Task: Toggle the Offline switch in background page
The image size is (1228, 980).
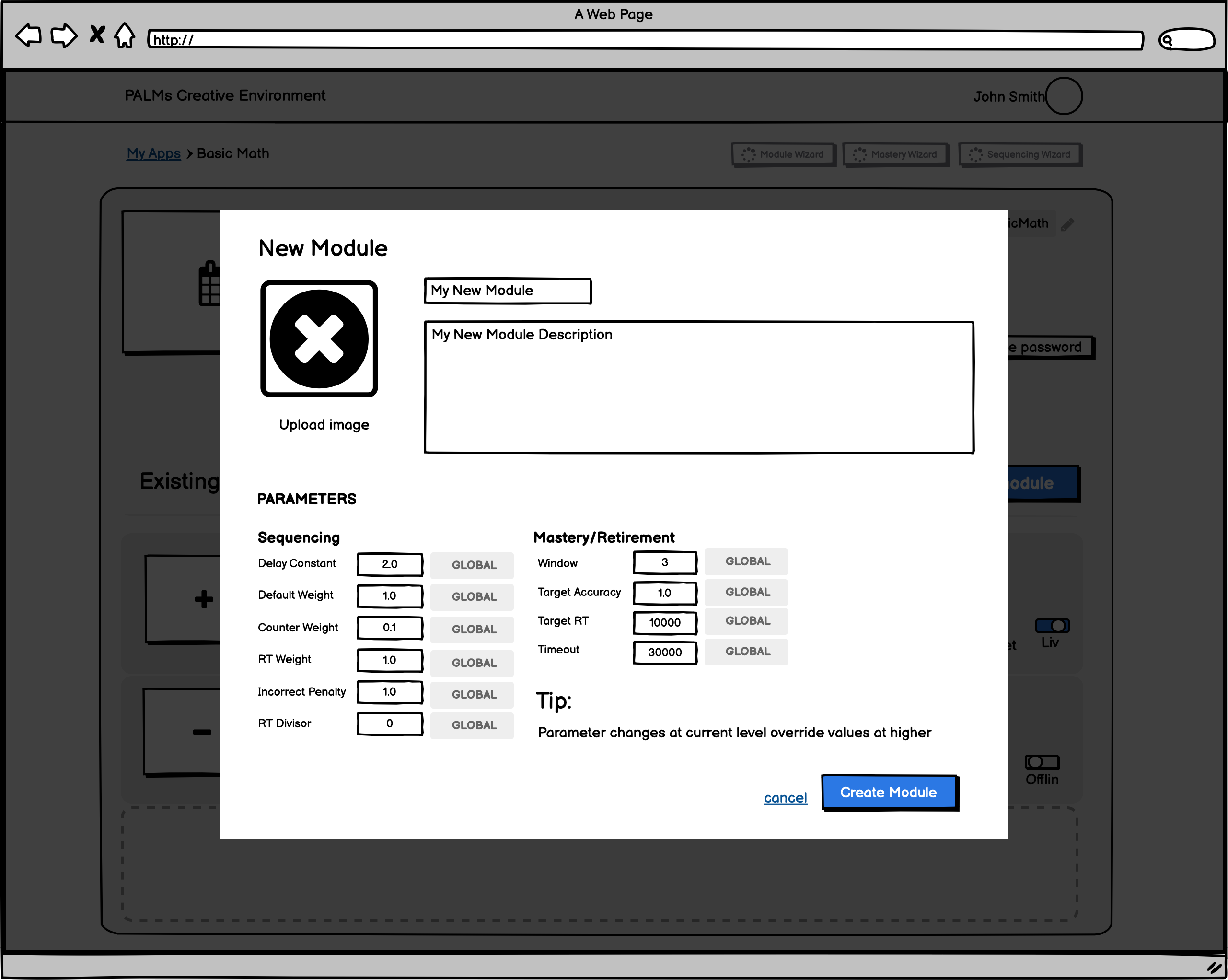Action: click(x=1042, y=762)
